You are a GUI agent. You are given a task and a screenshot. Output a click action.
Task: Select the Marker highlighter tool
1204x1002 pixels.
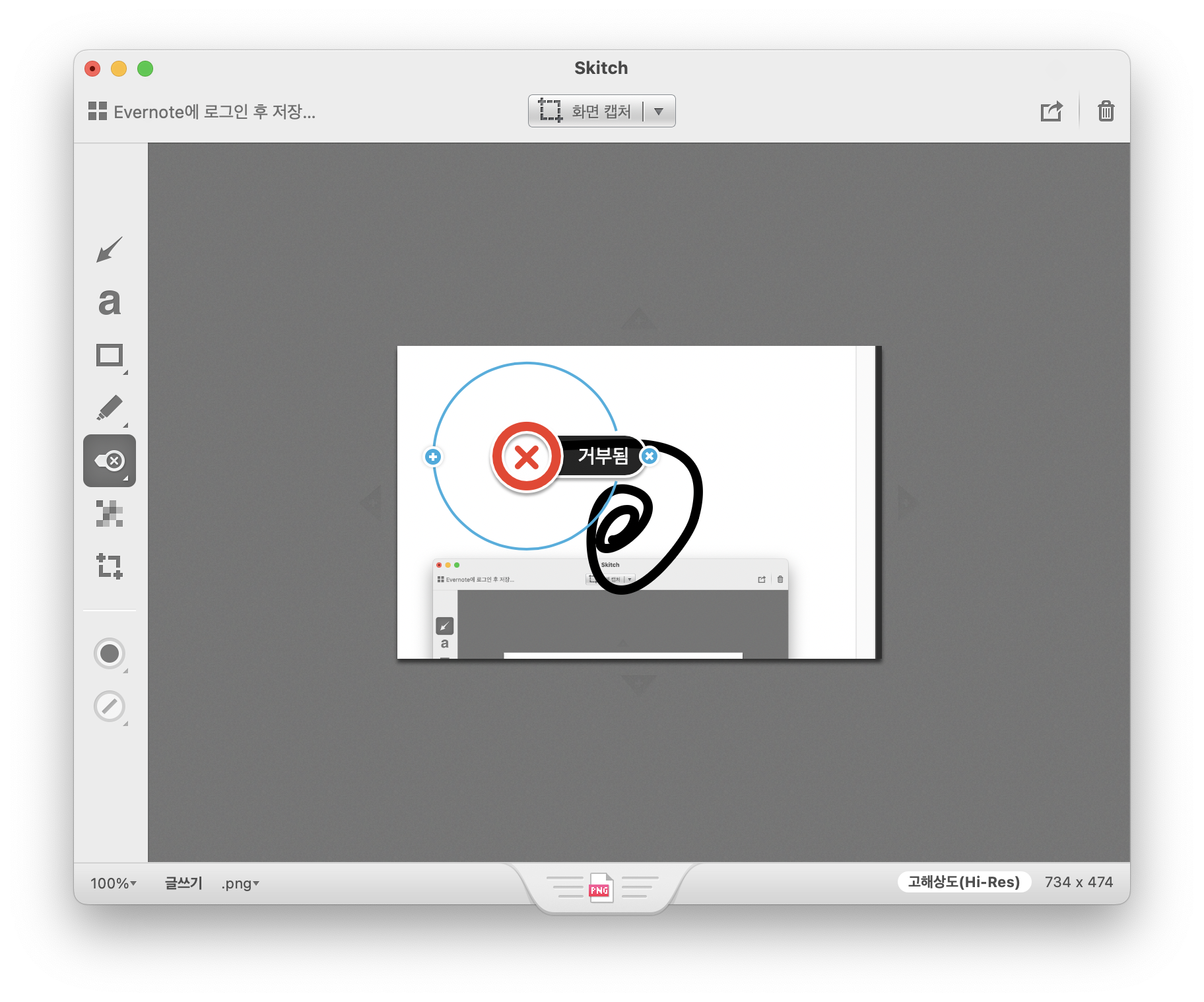(110, 409)
